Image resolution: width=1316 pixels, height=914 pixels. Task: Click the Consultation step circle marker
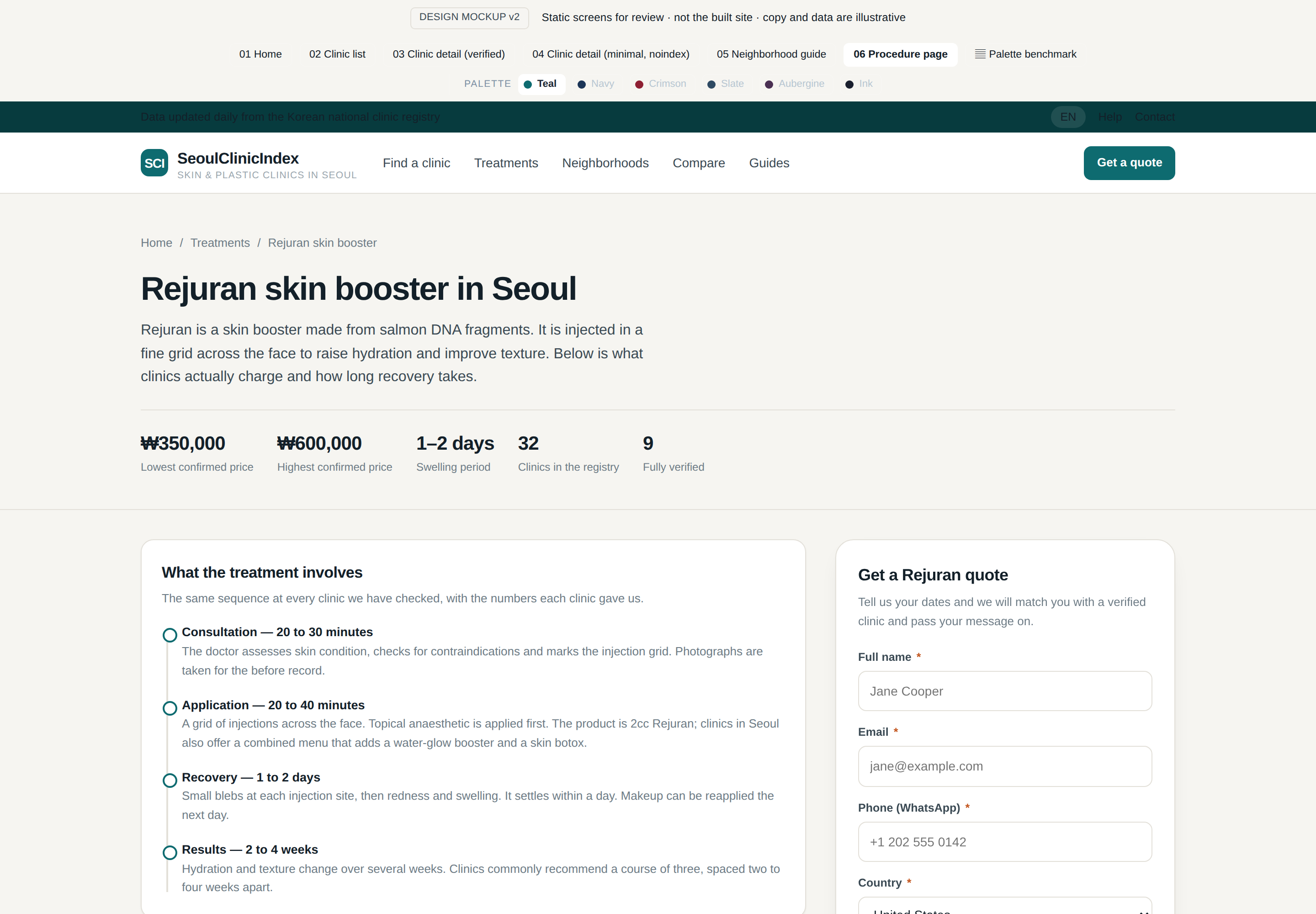coord(170,635)
